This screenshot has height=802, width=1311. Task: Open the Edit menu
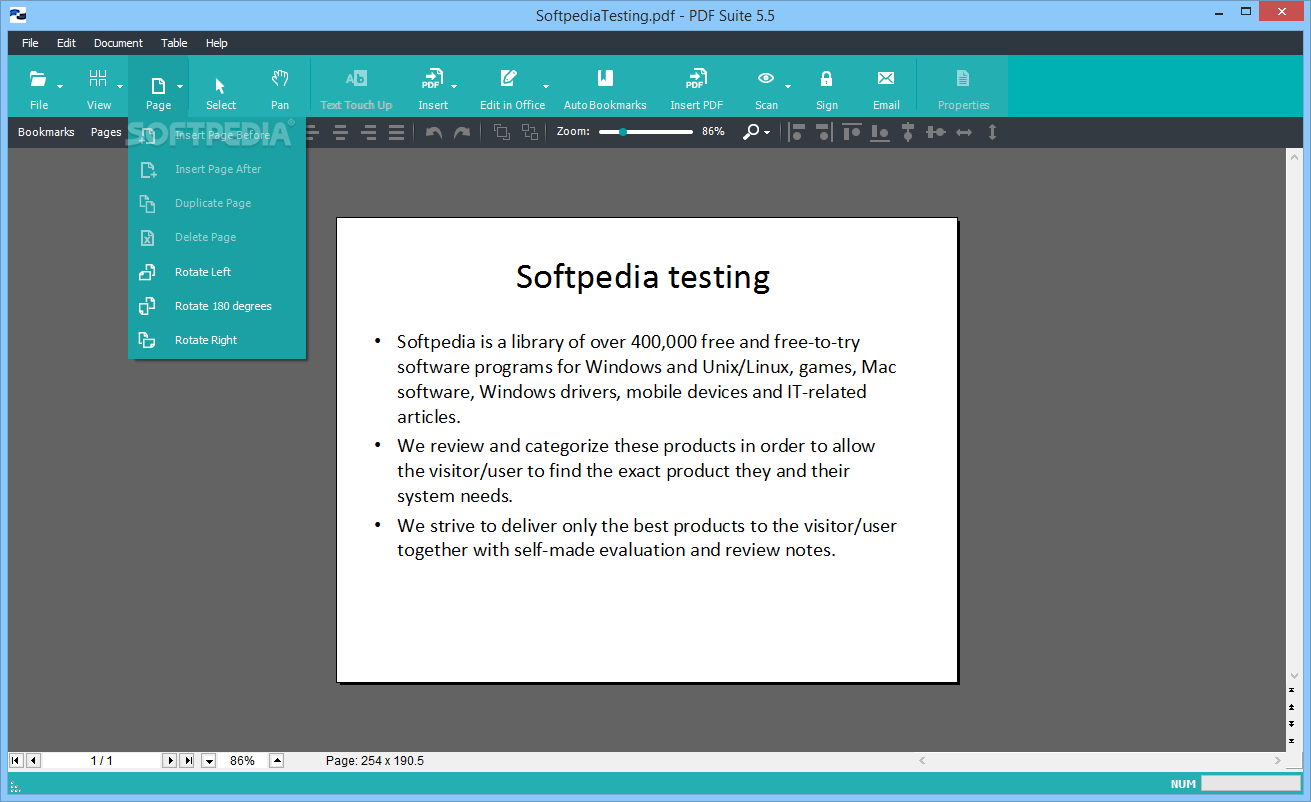[66, 43]
